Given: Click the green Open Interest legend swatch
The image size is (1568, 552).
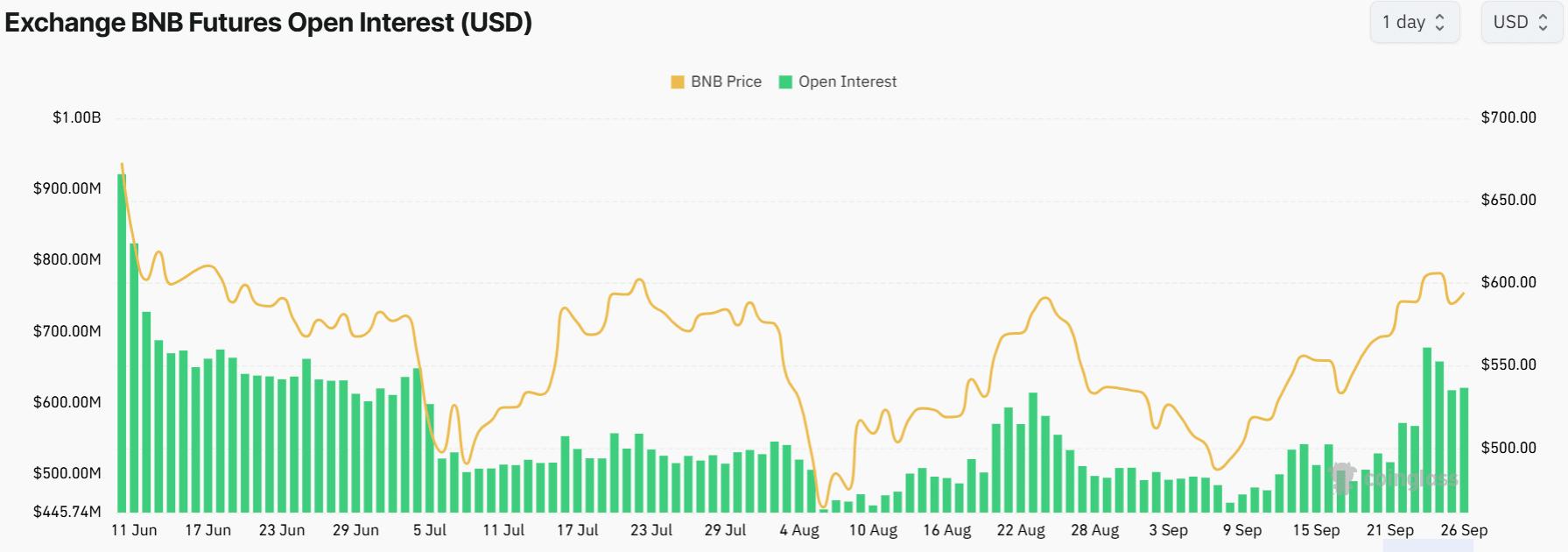Looking at the screenshot, I should (x=785, y=82).
